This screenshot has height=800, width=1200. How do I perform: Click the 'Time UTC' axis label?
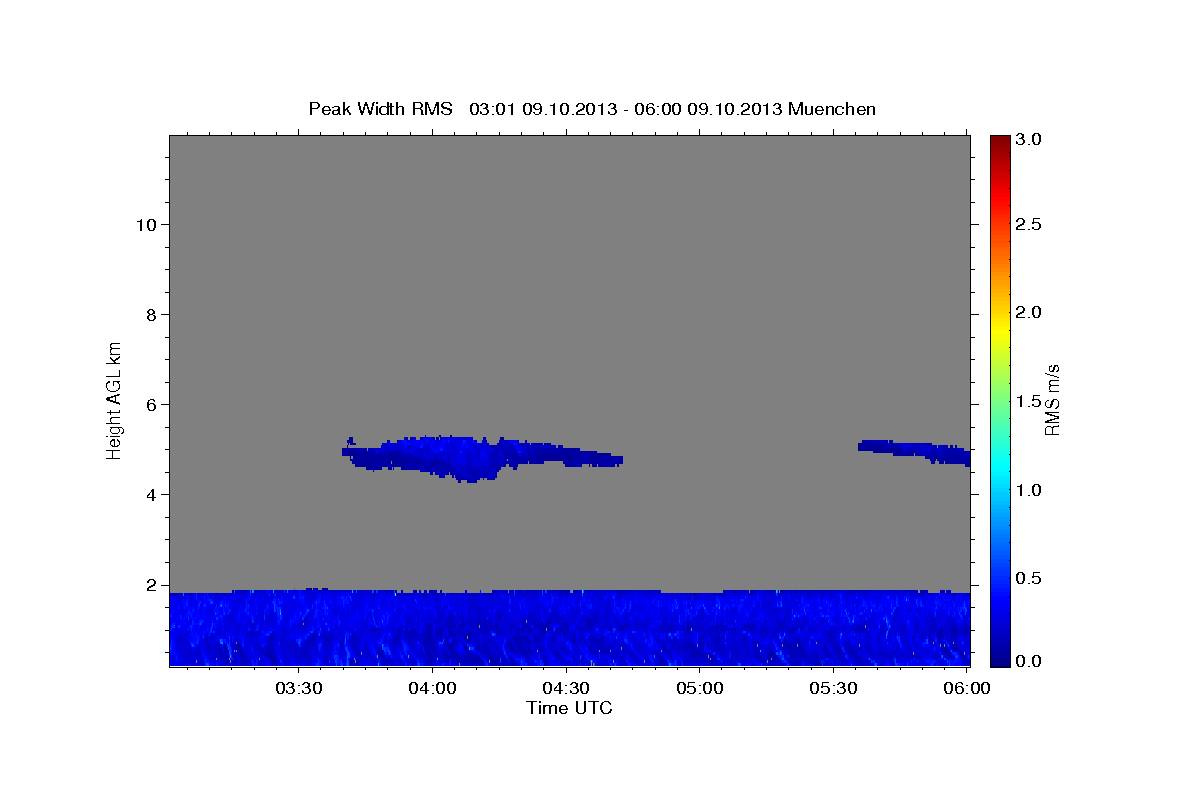tap(569, 708)
